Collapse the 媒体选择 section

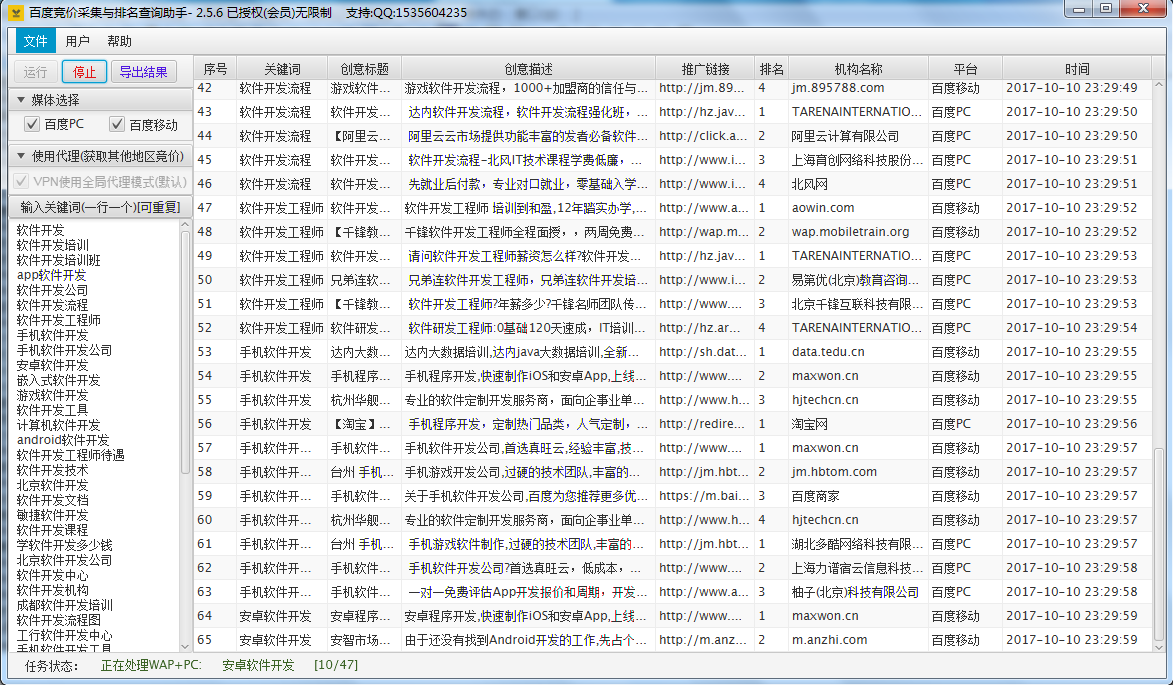[x=21, y=99]
